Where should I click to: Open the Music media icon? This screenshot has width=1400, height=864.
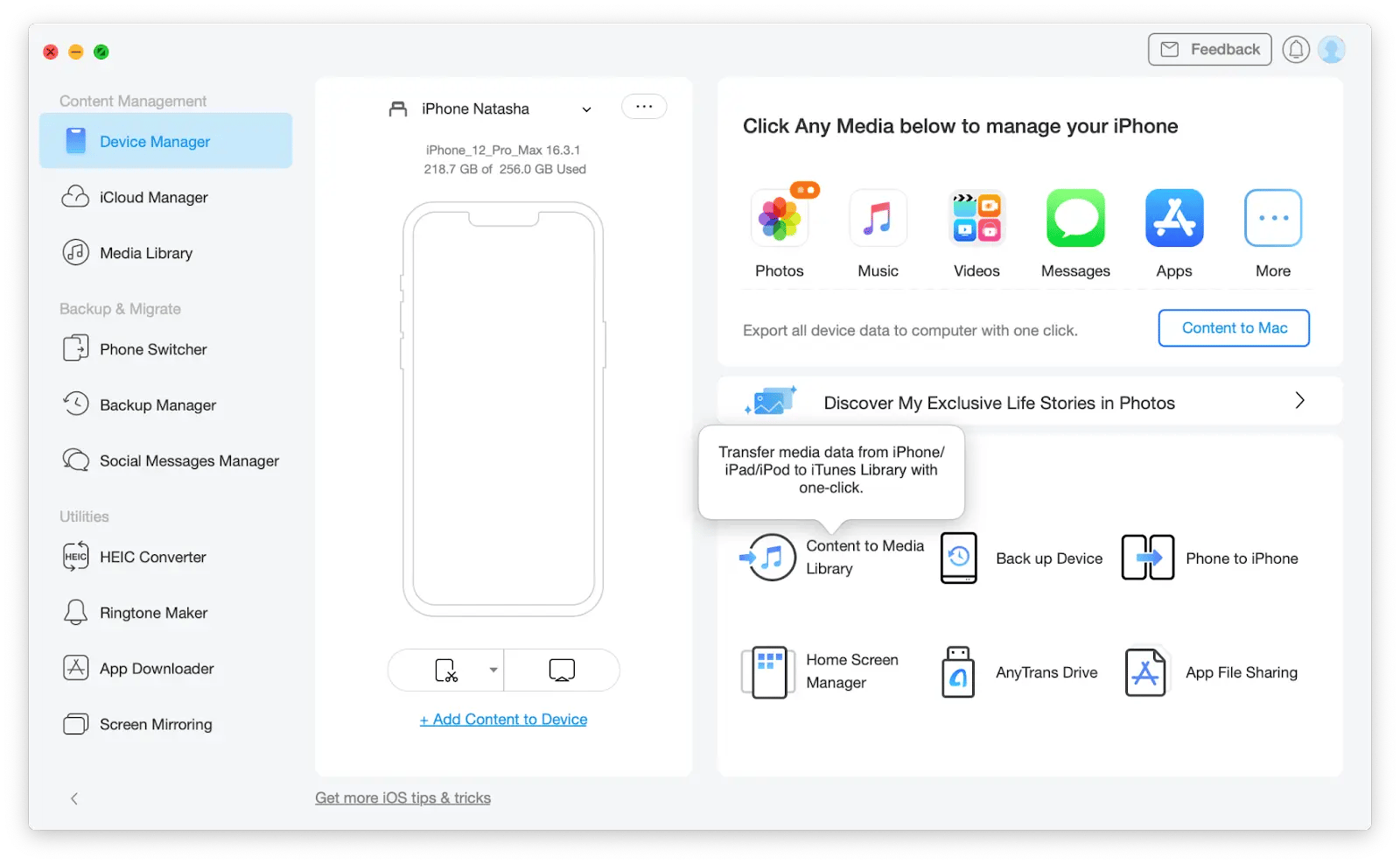(878, 218)
